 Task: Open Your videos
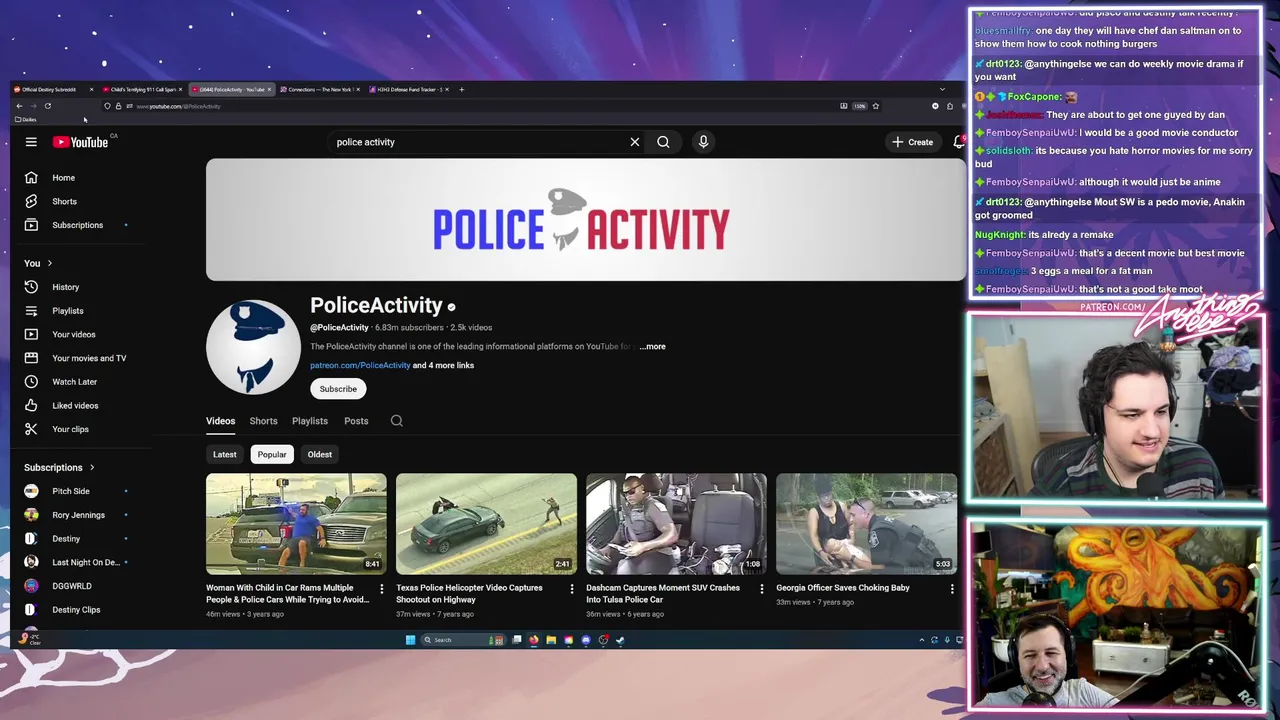[74, 334]
